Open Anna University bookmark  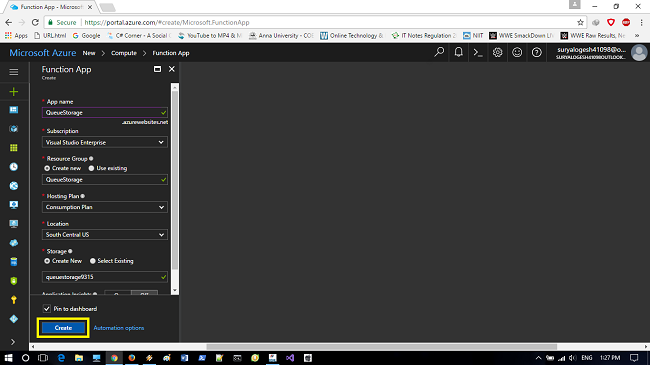coord(281,36)
